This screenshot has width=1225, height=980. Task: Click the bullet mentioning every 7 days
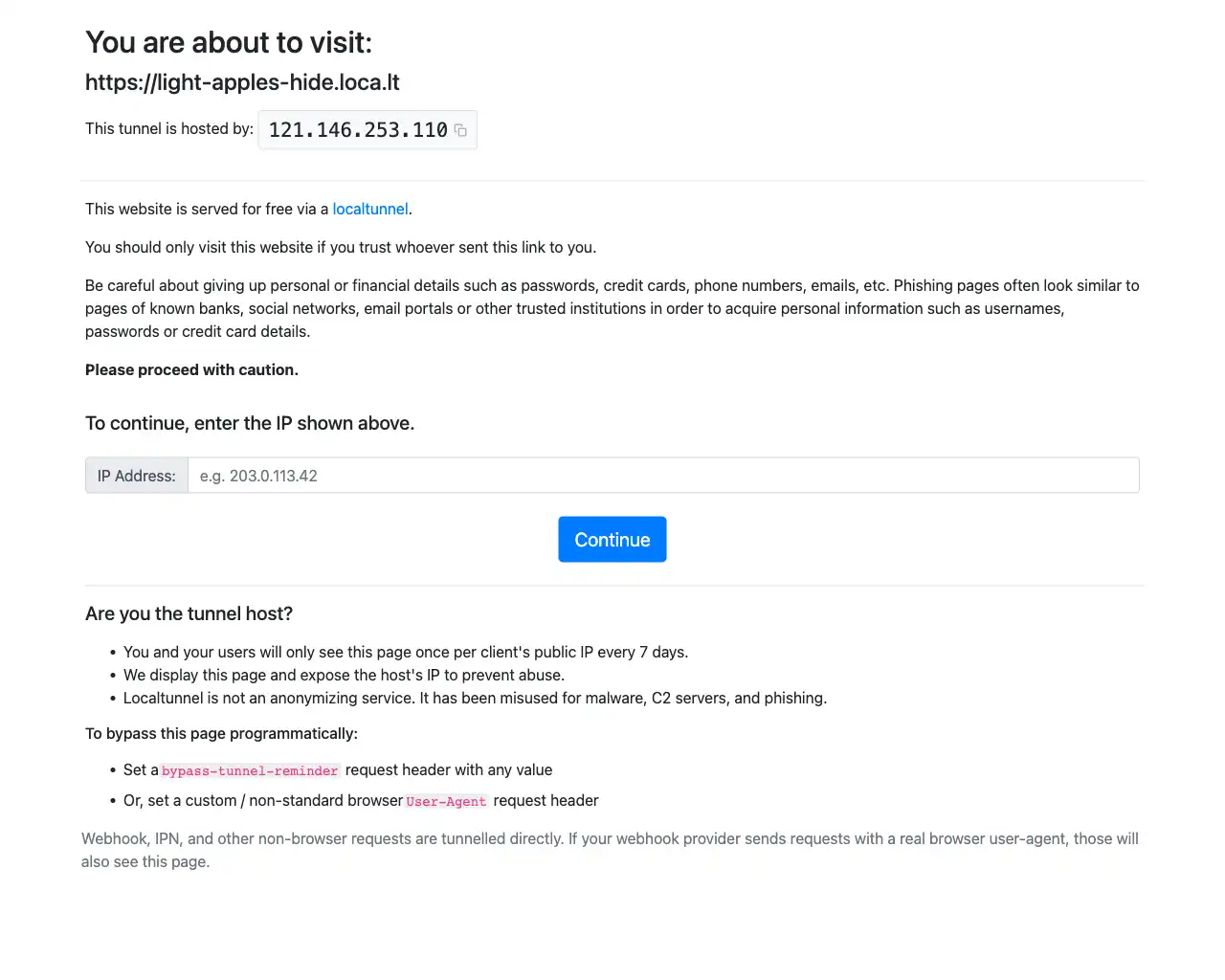pos(406,652)
